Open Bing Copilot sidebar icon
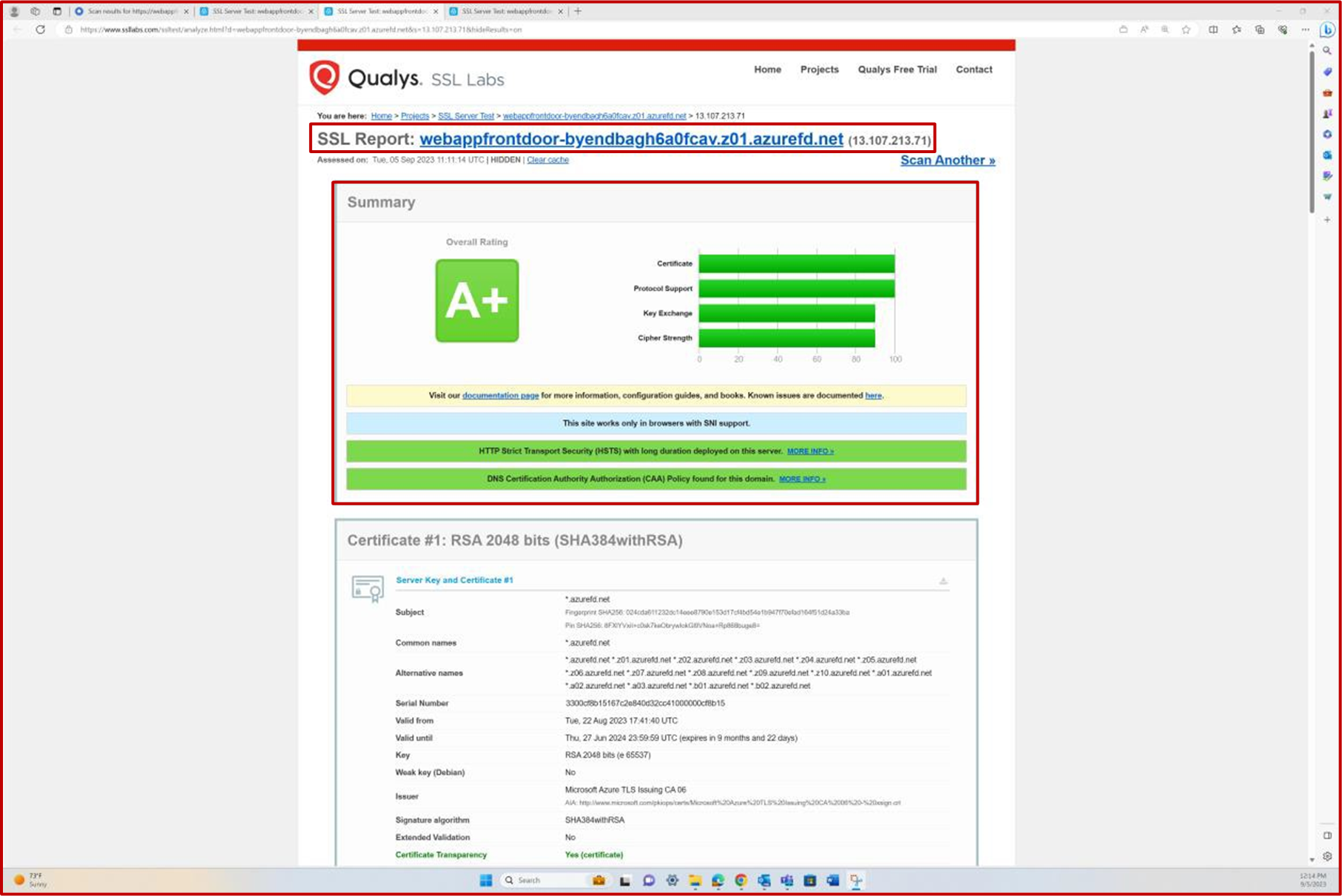This screenshot has width=1342, height=896. coord(1326,30)
